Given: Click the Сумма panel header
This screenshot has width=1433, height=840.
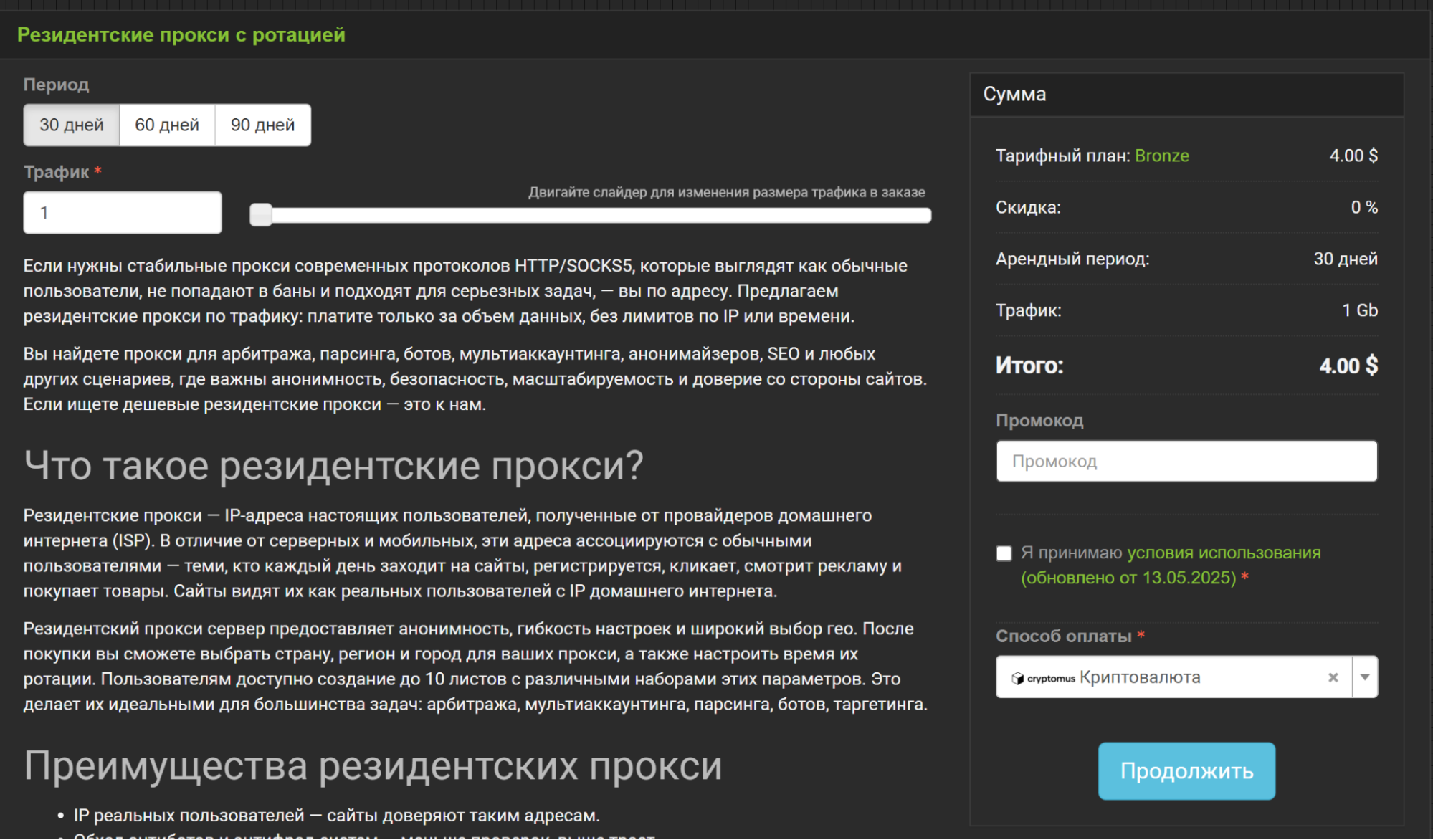Looking at the screenshot, I should pyautogui.click(x=1015, y=94).
